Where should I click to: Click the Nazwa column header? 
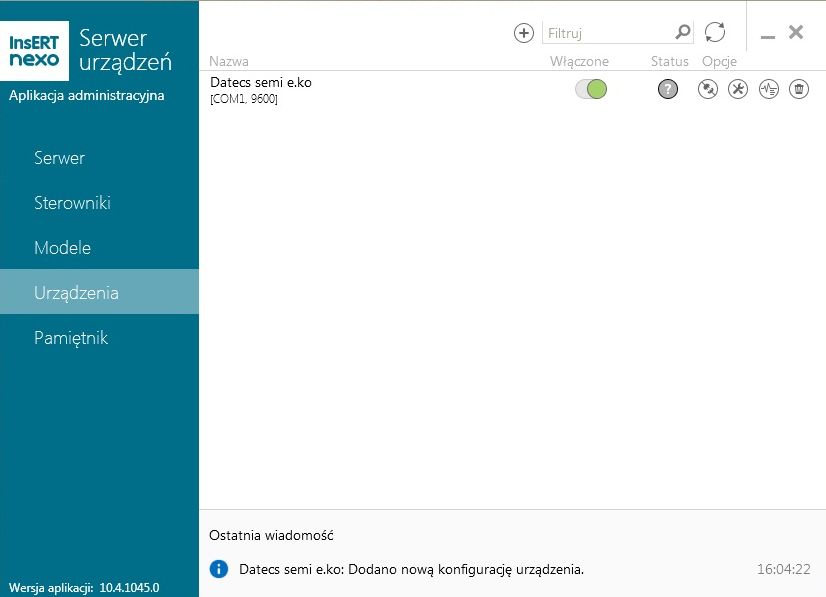click(229, 62)
